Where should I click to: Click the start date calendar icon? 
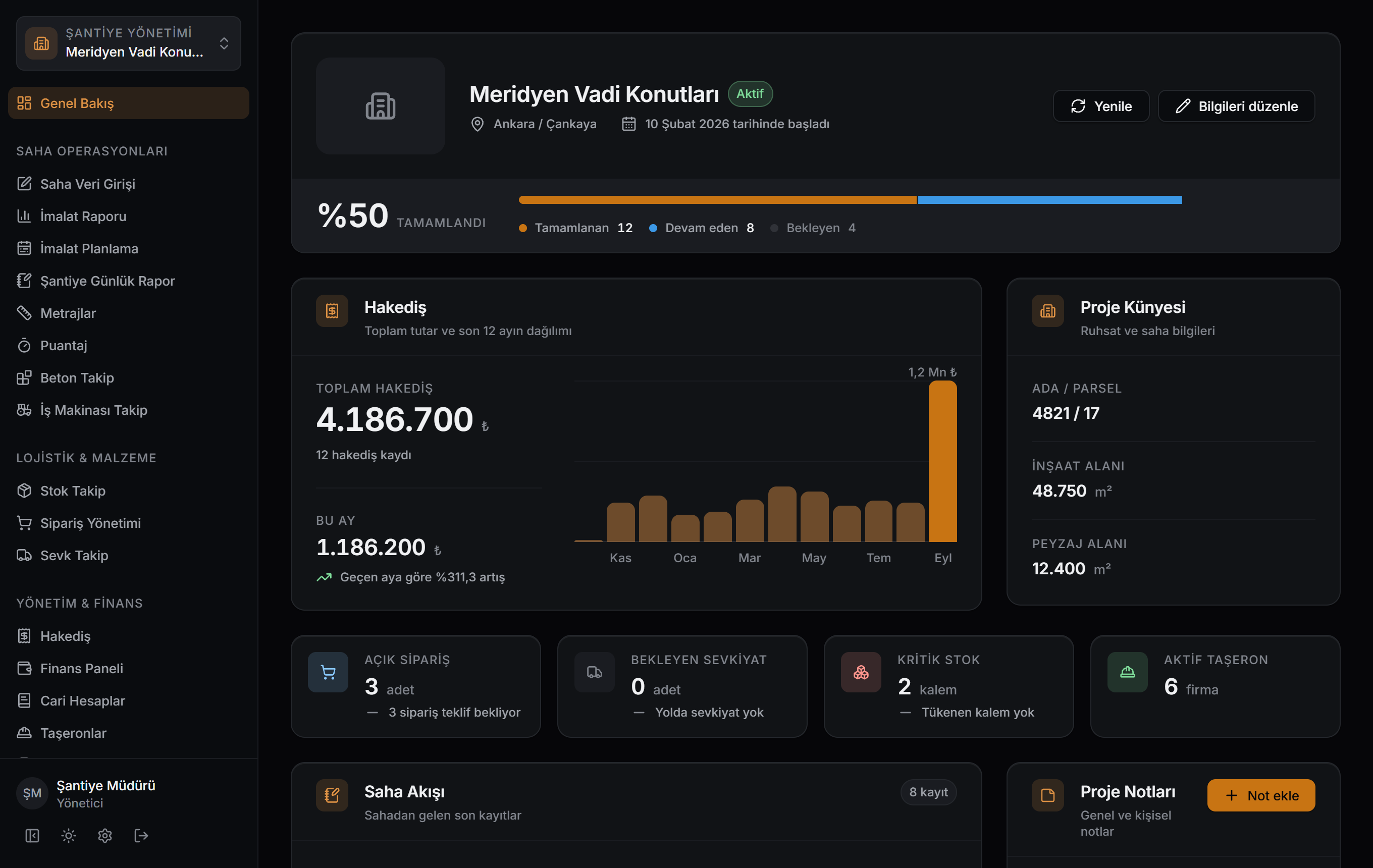[628, 124]
